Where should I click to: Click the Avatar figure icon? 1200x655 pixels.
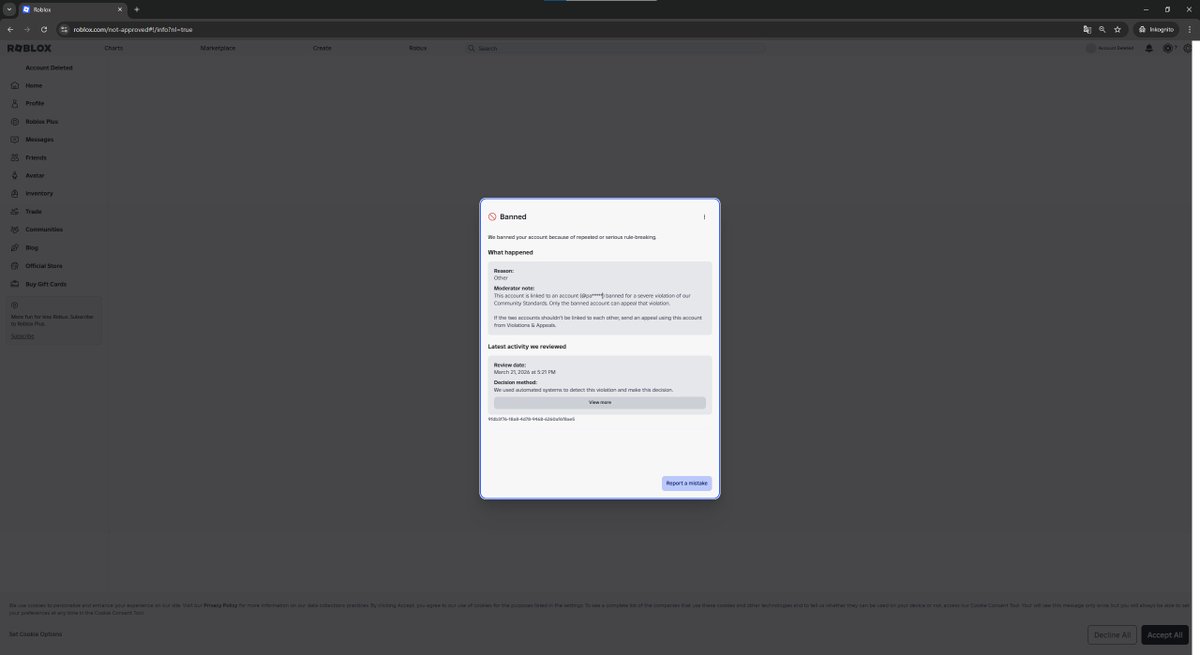coord(15,176)
